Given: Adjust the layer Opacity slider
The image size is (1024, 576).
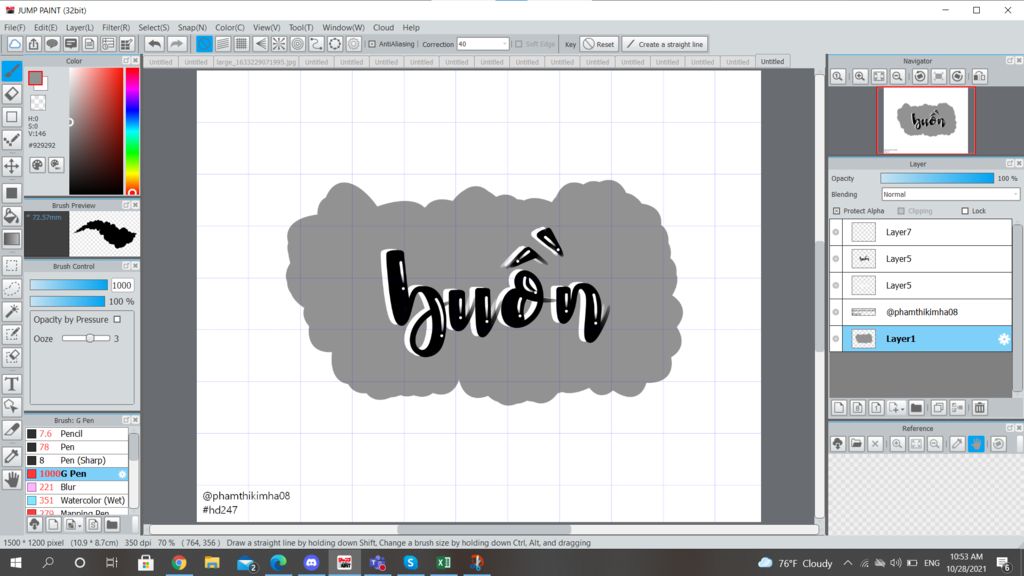Looking at the screenshot, I should 936,178.
